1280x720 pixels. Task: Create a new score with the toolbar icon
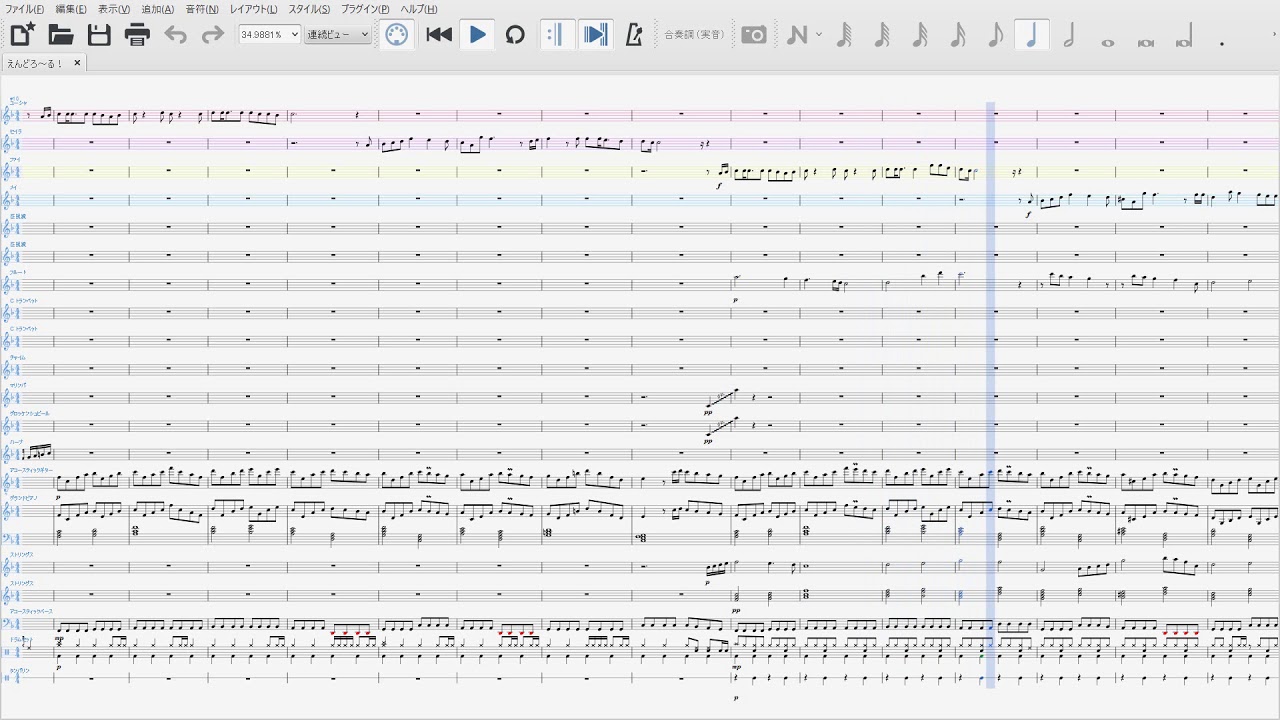(22, 35)
